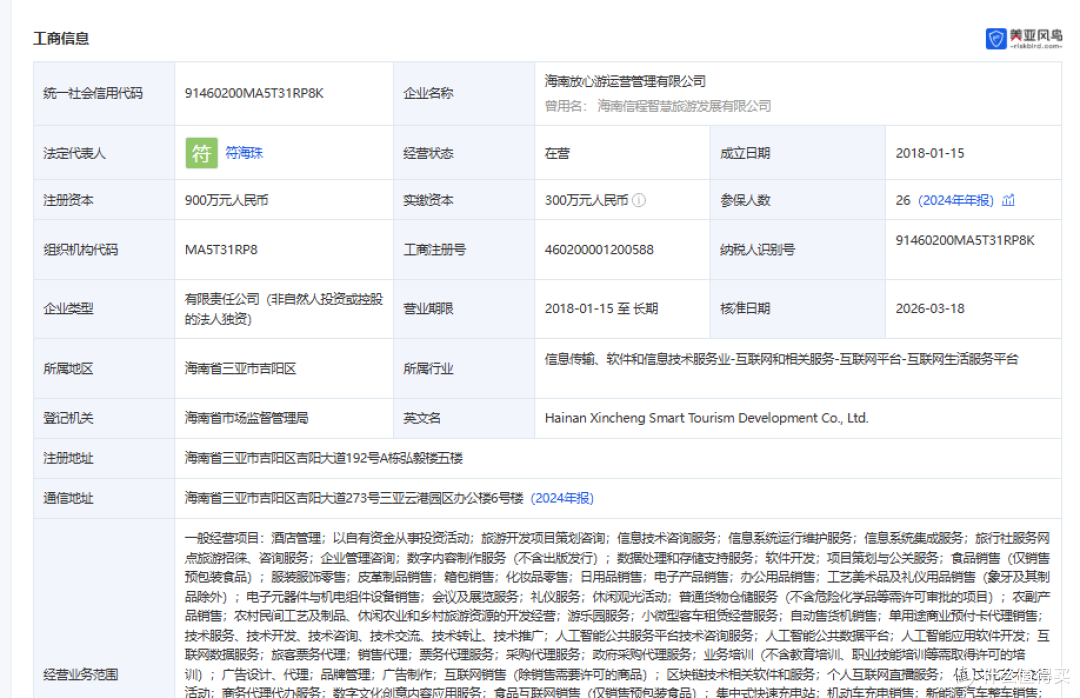This screenshot has width=1080, height=698.
Task: Select business term 2018-01-15 至 长期
Action: (x=601, y=309)
